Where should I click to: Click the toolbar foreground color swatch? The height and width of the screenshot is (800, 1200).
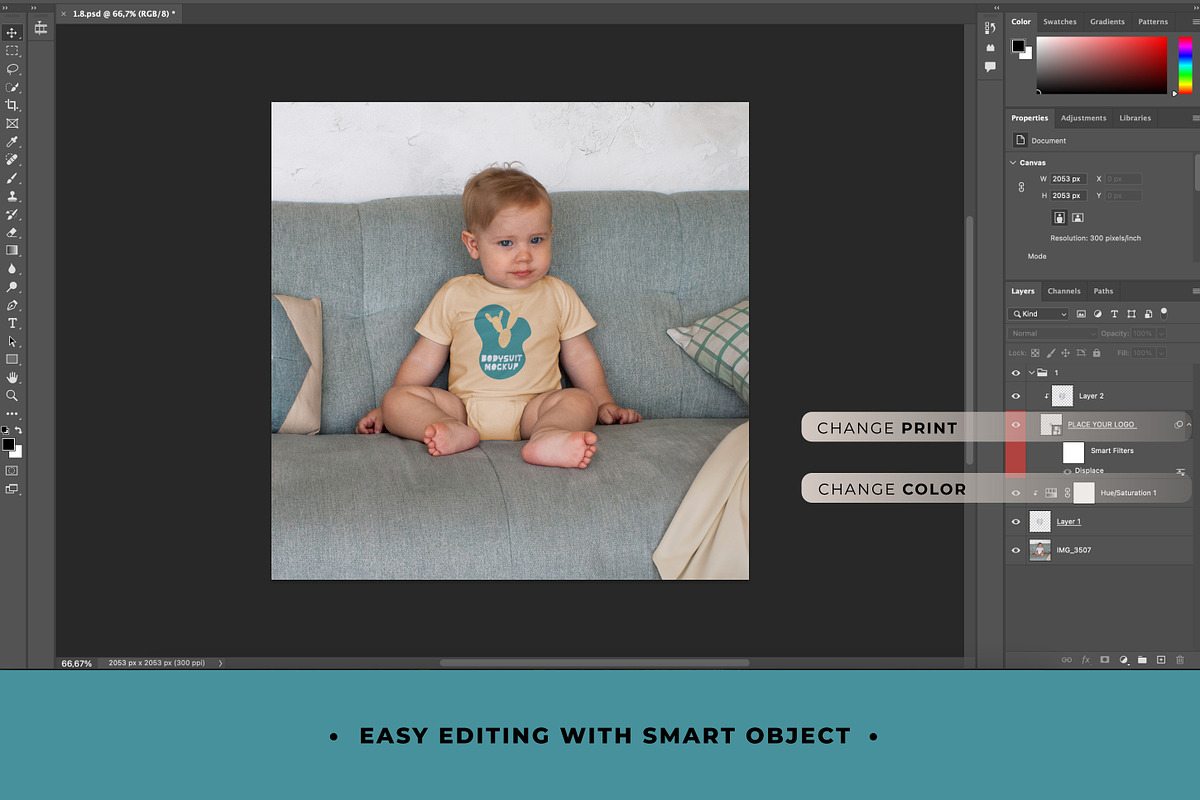click(8, 444)
